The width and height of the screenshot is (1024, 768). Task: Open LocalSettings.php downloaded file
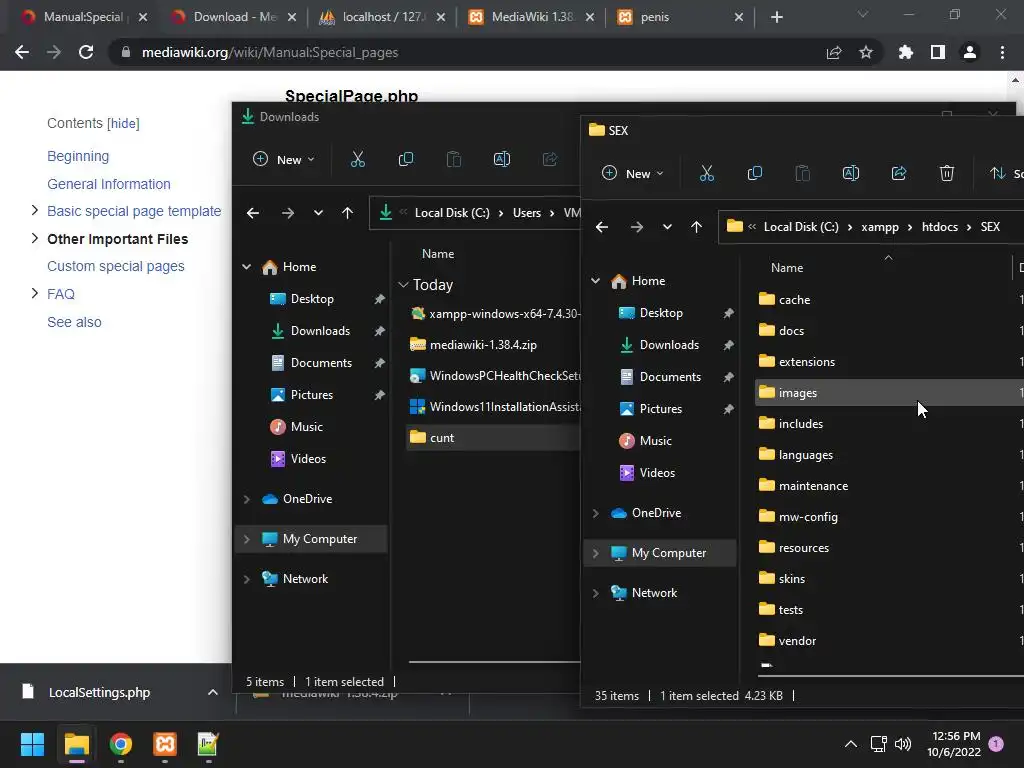click(99, 692)
